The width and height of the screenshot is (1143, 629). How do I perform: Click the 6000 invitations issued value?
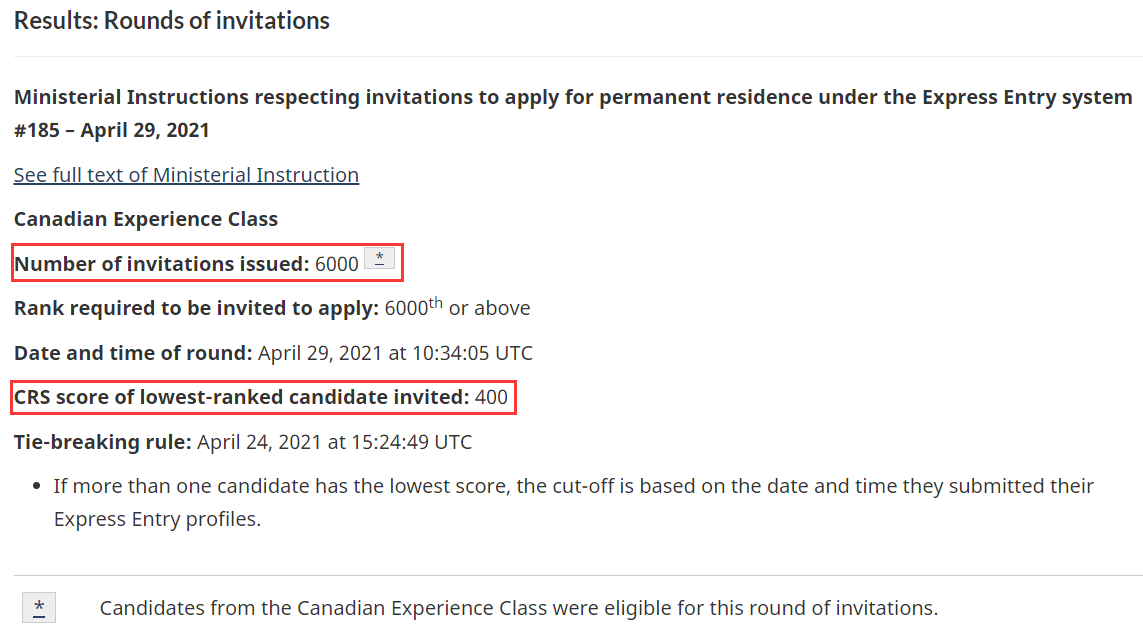click(336, 264)
